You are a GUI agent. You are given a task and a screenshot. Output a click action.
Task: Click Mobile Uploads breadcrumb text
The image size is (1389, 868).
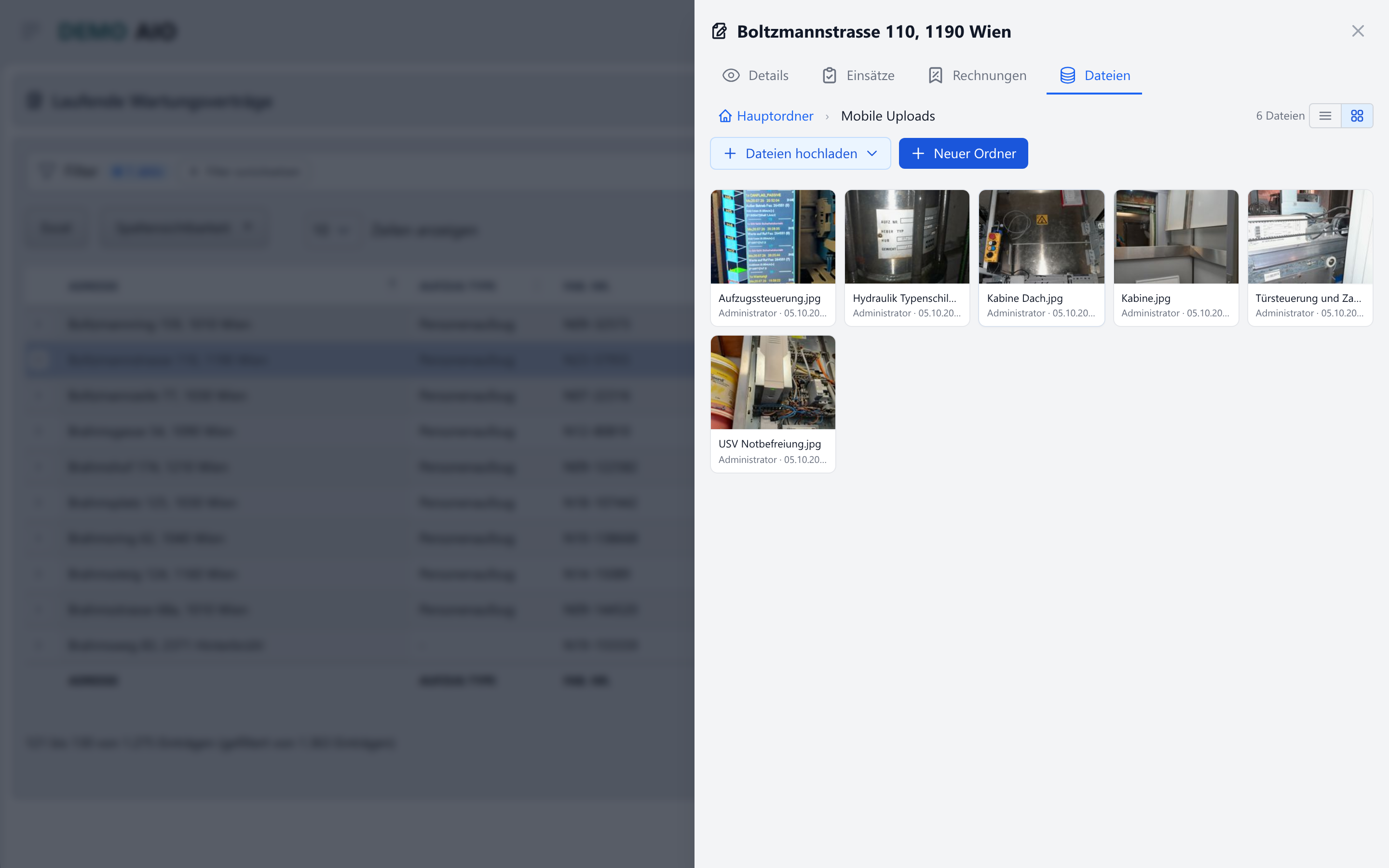click(x=888, y=116)
